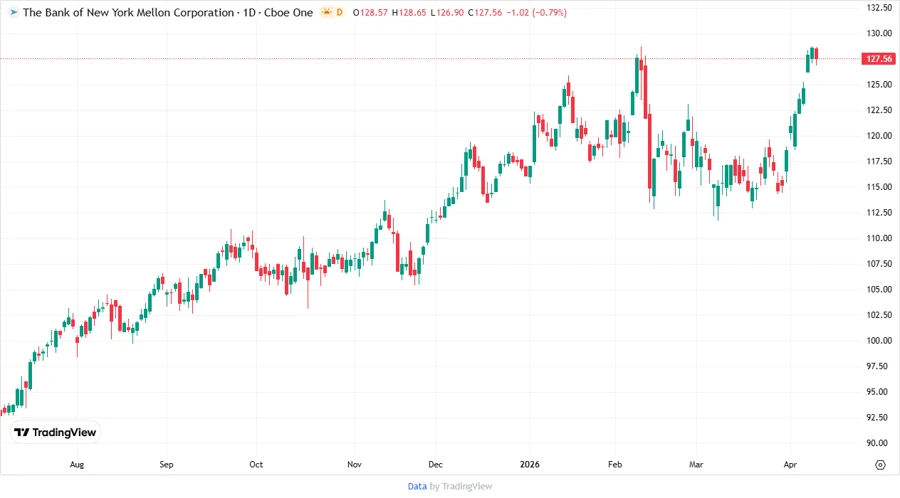Viewport: 900px width, 498px height.
Task: Click the 117.50 price axis label
Action: click(879, 161)
